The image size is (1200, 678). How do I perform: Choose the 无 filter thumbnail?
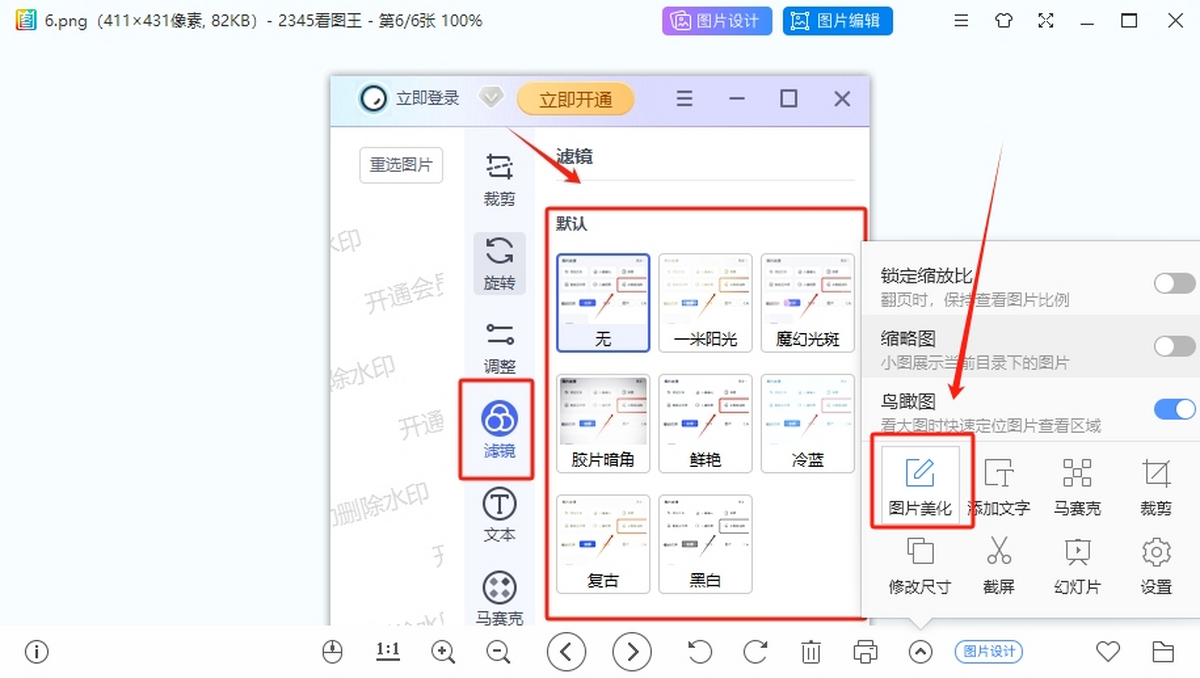[x=603, y=303]
